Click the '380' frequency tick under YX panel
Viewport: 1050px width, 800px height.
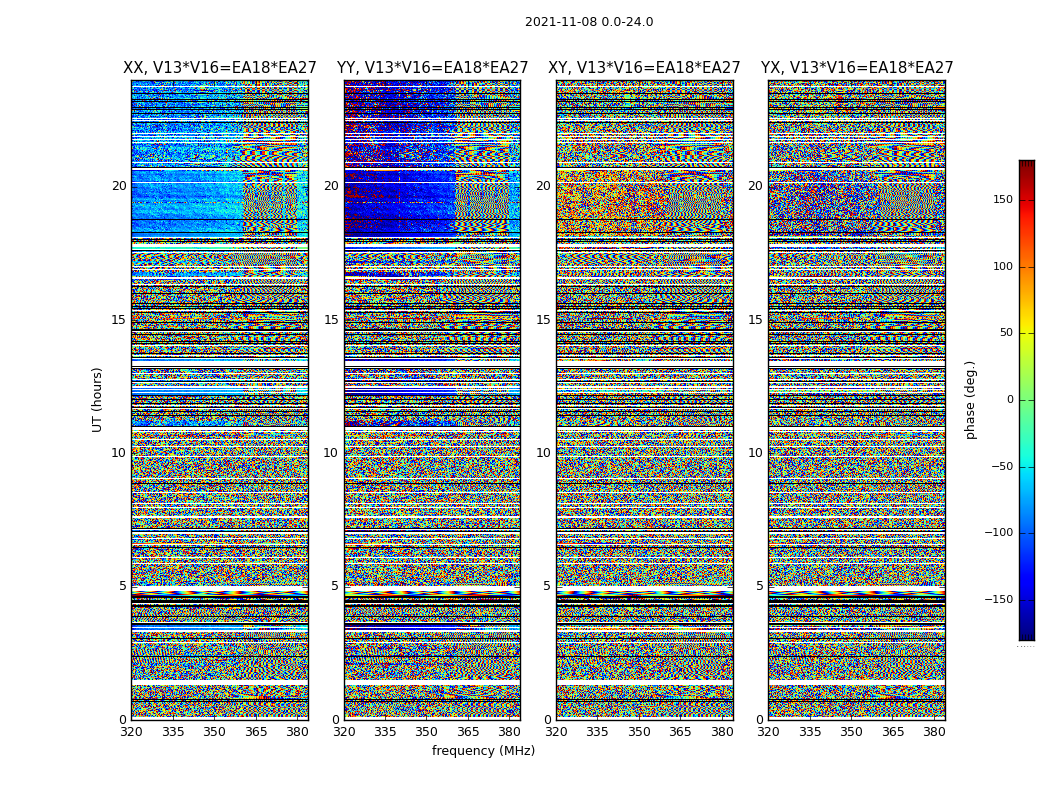[934, 732]
